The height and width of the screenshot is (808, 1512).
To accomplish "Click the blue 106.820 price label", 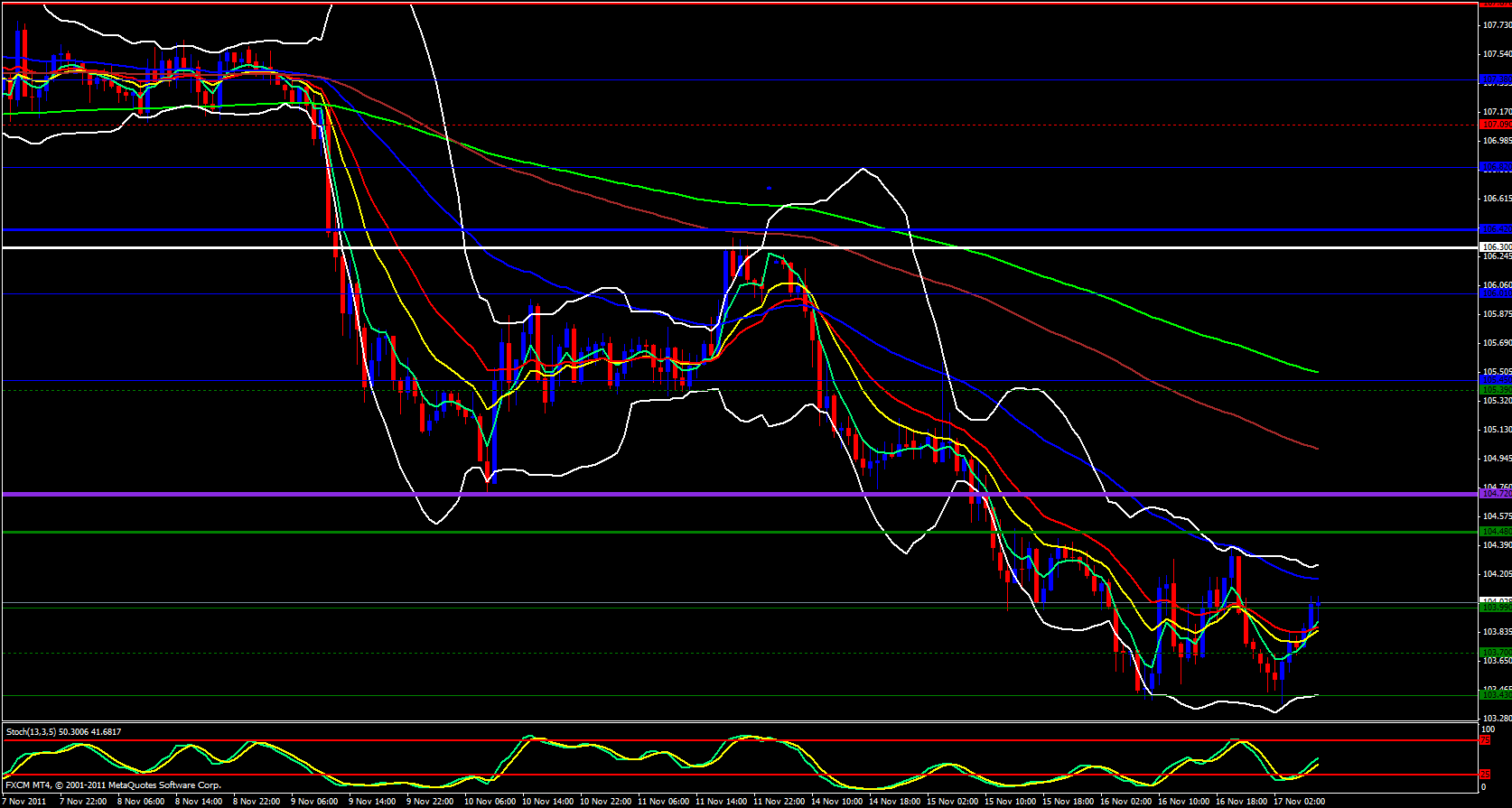I will coord(1495,167).
